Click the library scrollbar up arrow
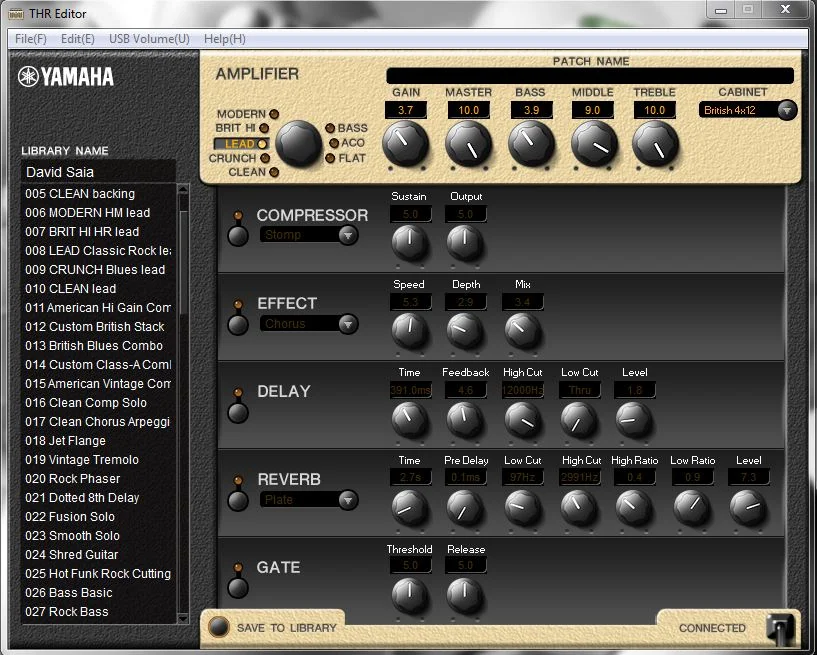 183,190
